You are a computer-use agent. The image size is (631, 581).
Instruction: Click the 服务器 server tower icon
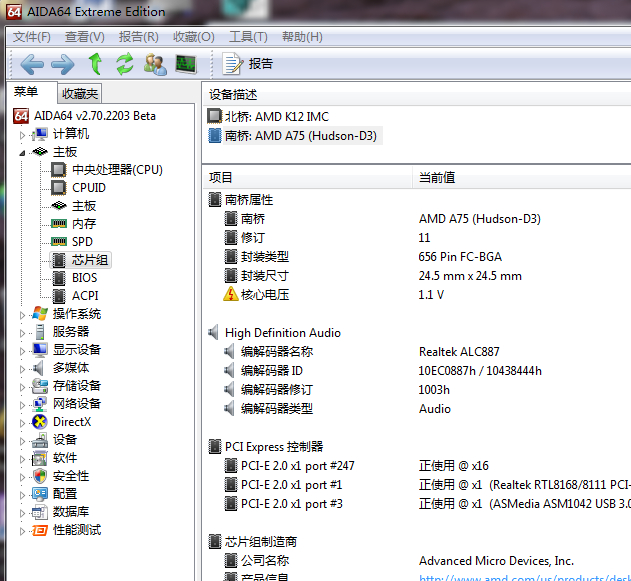pyautogui.click(x=40, y=332)
